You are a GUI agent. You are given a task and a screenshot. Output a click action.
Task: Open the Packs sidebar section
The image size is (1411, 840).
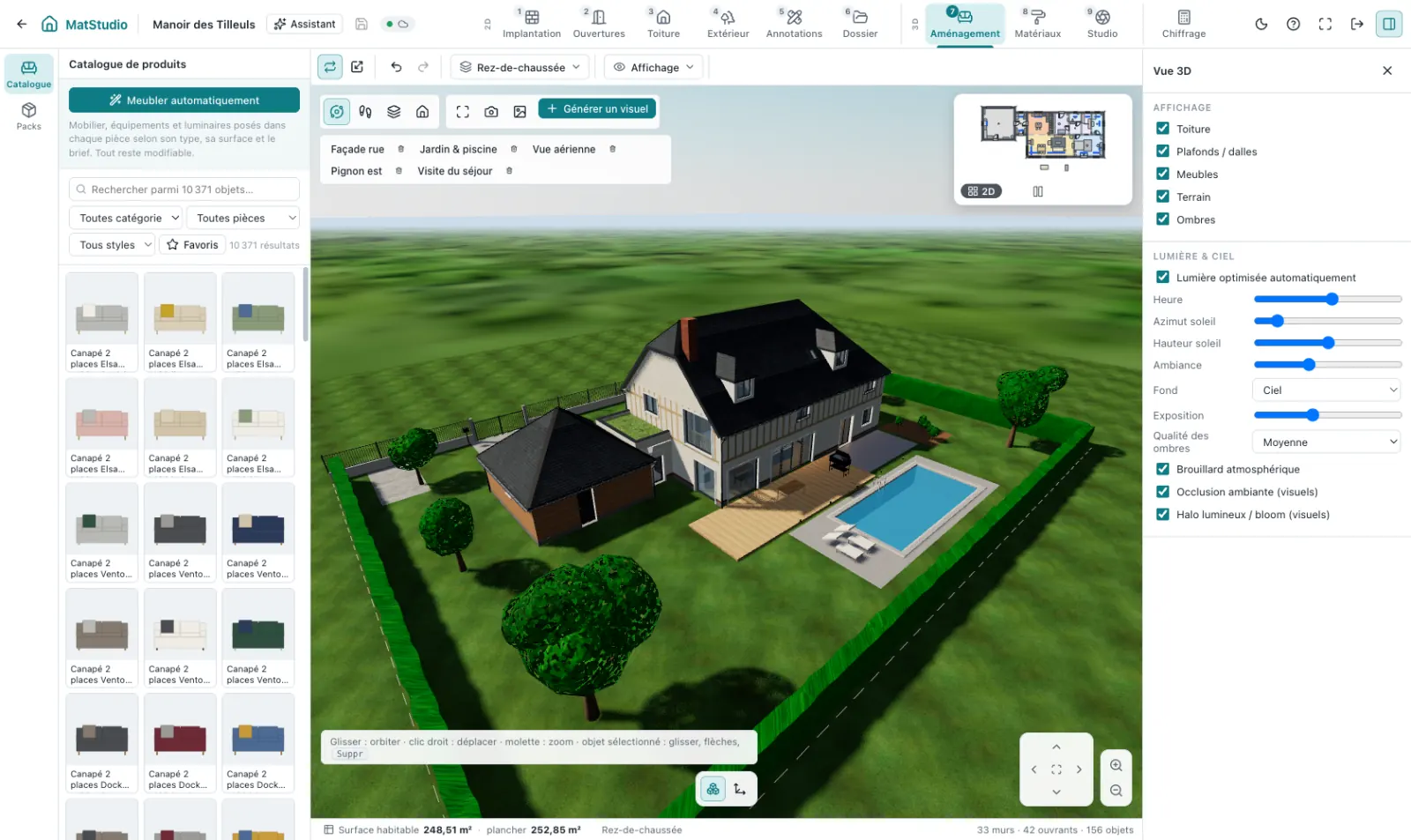(x=29, y=115)
